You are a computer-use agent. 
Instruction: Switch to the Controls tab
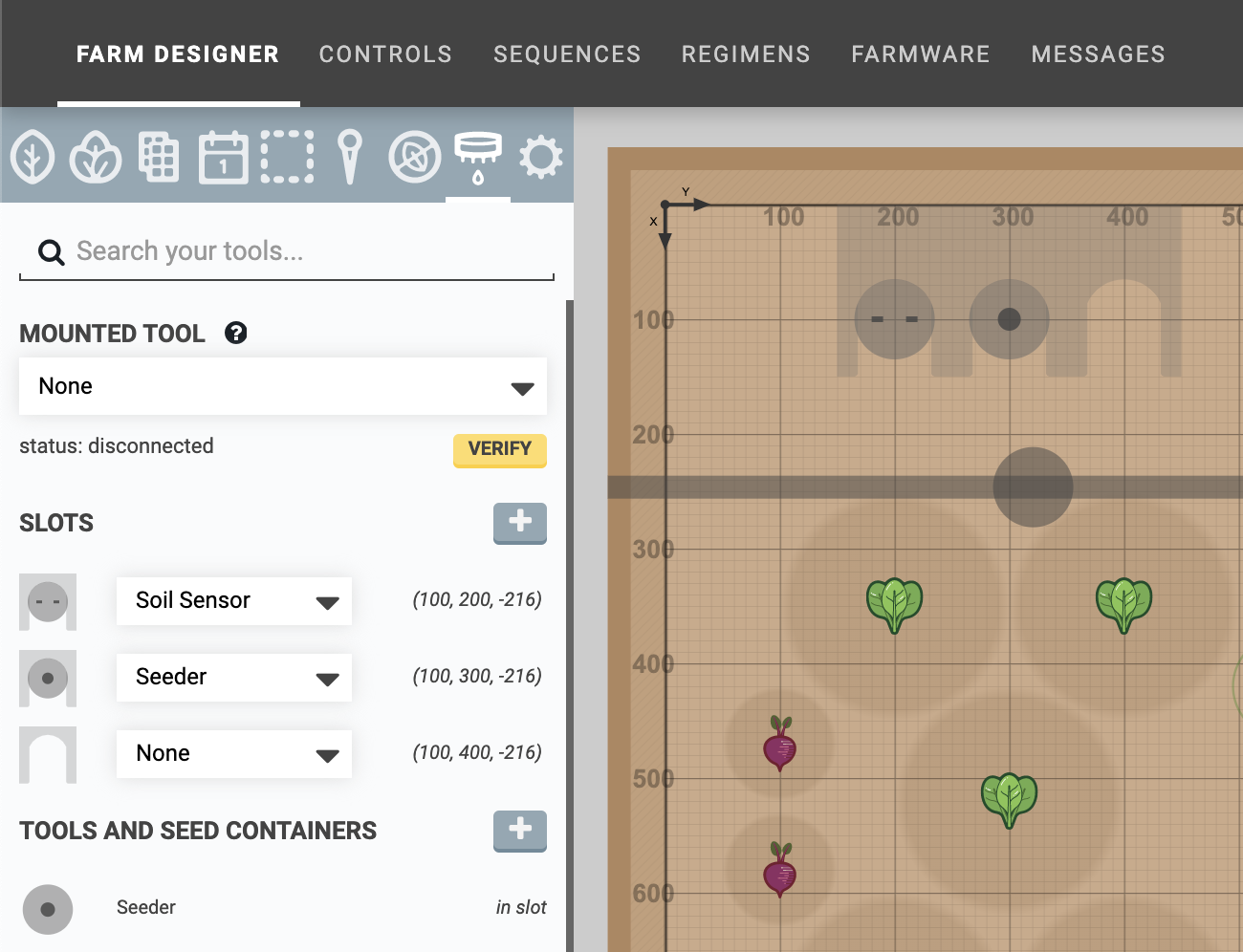385,54
